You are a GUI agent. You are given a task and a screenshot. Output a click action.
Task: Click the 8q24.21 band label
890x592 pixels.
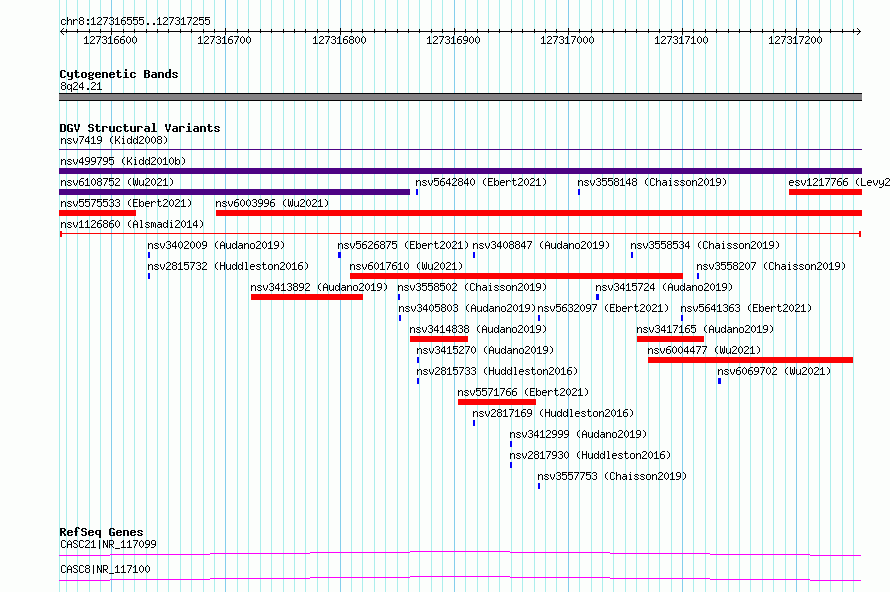point(81,86)
